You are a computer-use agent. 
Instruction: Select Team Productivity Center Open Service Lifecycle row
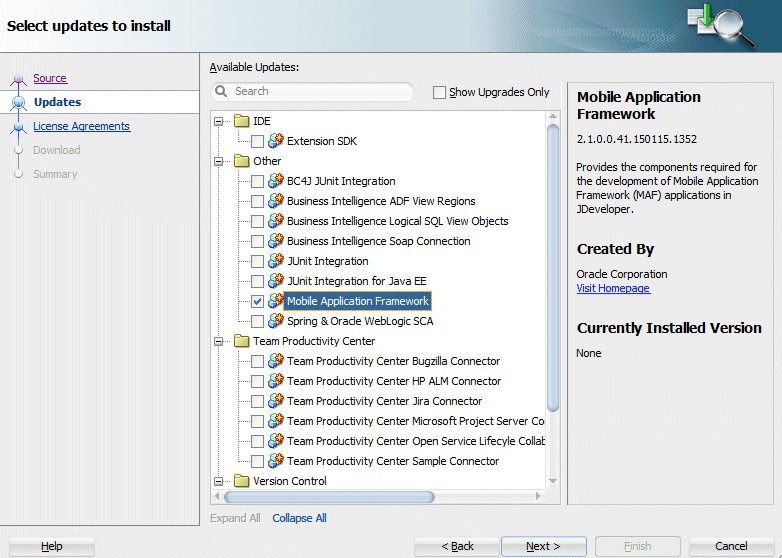tap(415, 441)
